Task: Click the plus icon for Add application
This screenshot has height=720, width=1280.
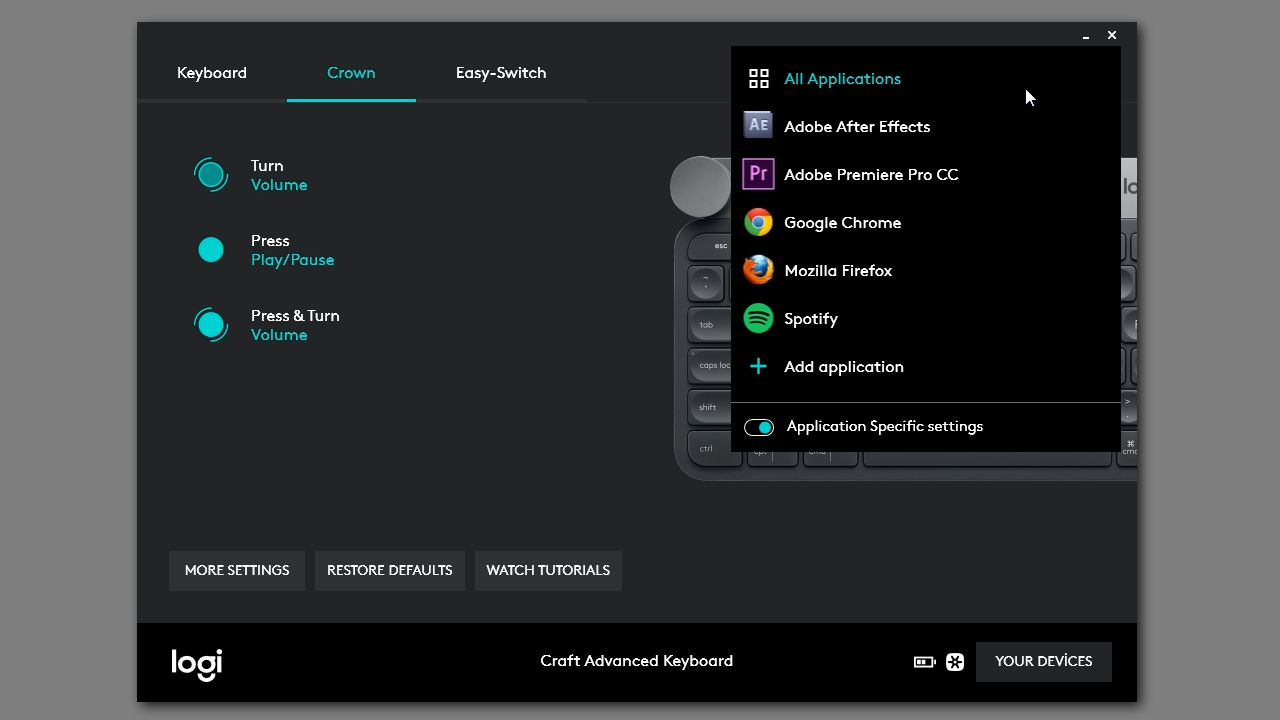Action: point(759,367)
